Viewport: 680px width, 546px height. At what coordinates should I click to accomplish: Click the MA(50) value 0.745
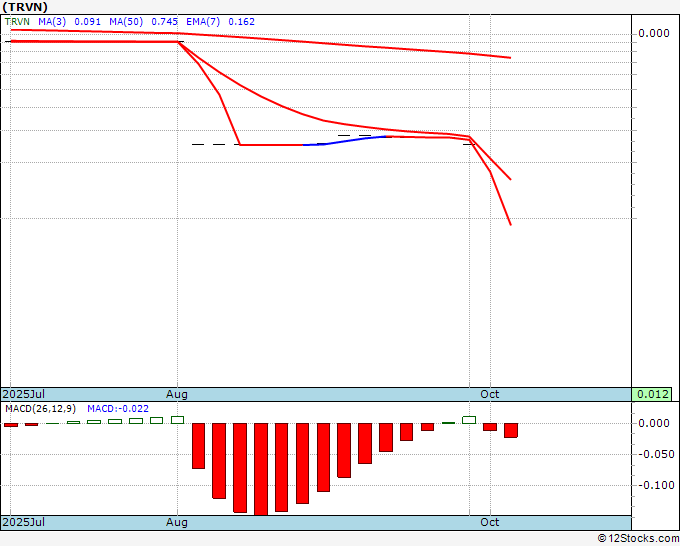[164, 22]
